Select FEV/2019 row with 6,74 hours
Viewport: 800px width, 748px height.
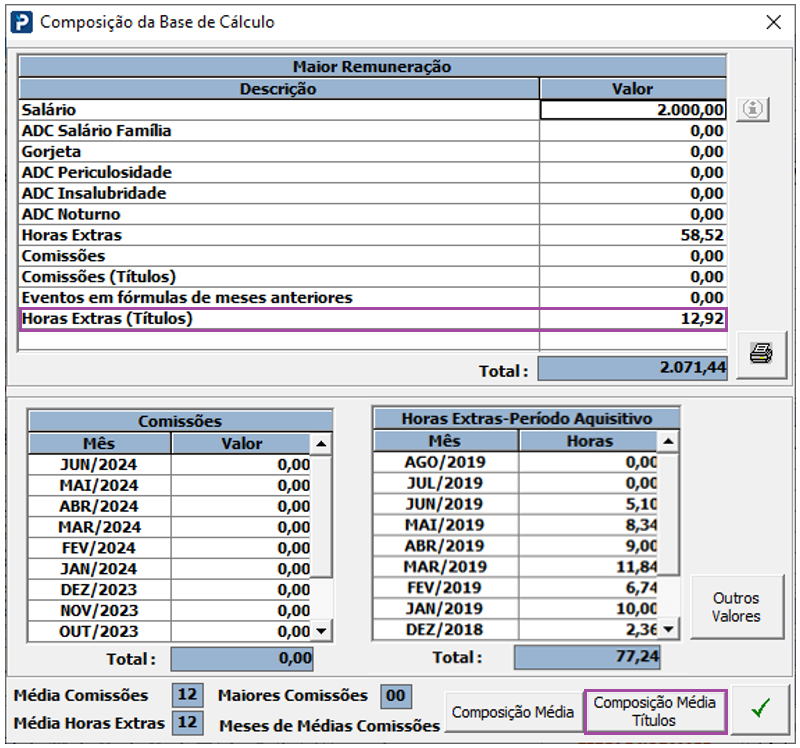516,588
